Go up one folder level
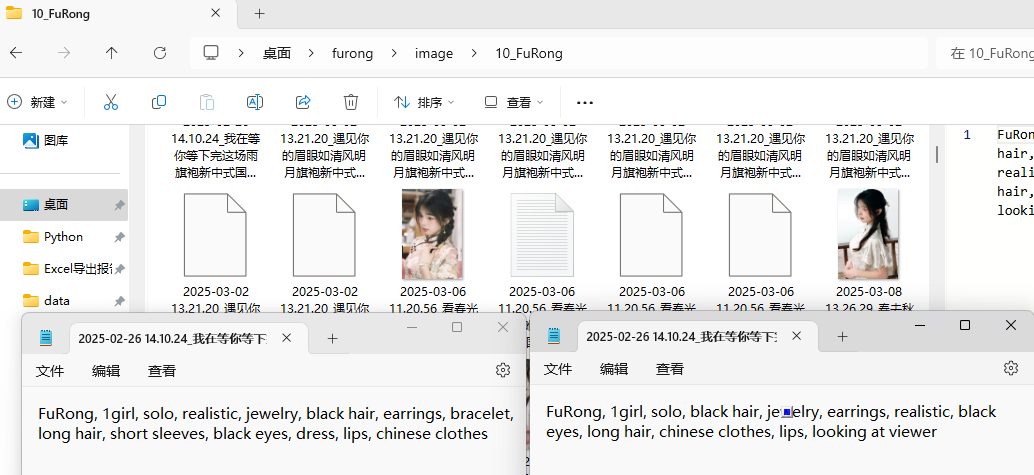Image resolution: width=1034 pixels, height=475 pixels. [x=111, y=53]
